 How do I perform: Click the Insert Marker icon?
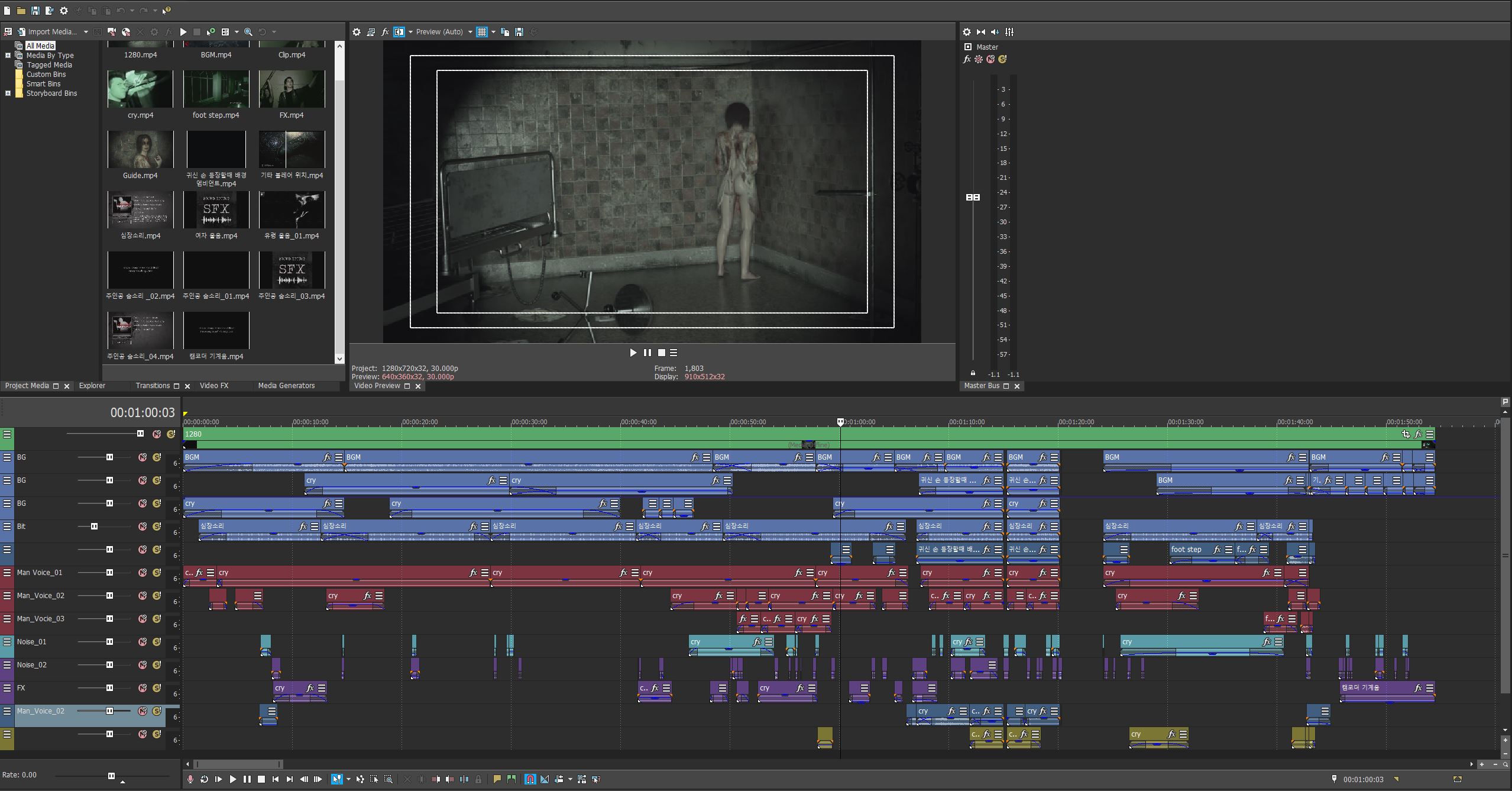(x=497, y=779)
